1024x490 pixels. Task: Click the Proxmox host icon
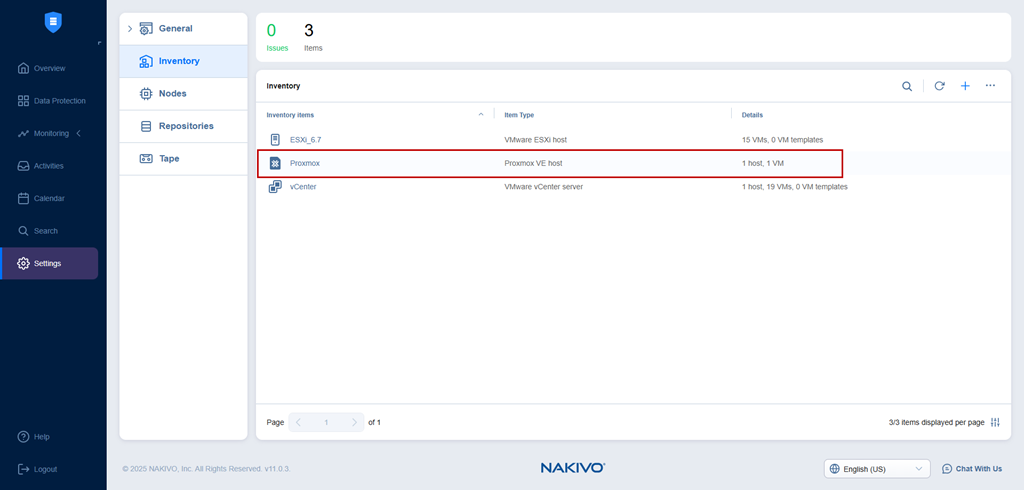[275, 163]
